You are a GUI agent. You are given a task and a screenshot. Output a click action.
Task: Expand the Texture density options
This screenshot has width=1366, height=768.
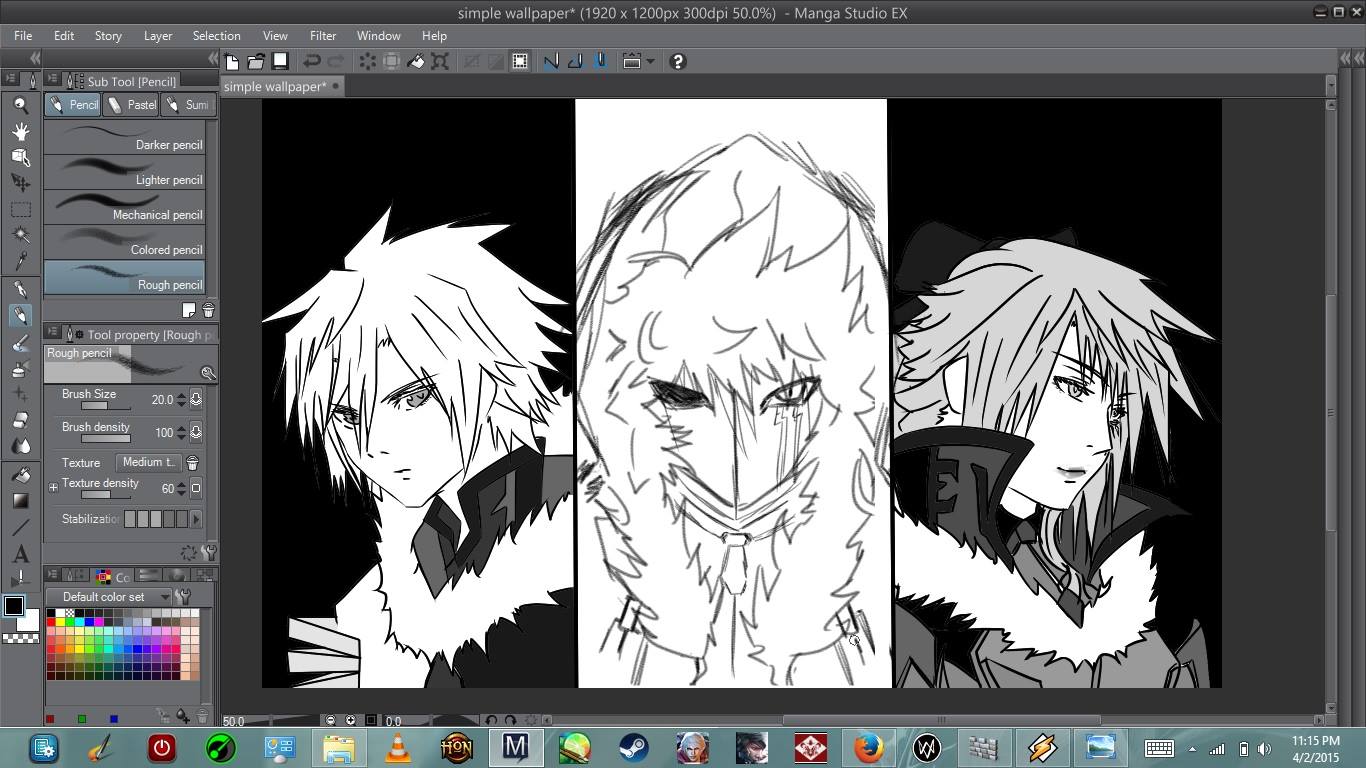click(x=53, y=487)
